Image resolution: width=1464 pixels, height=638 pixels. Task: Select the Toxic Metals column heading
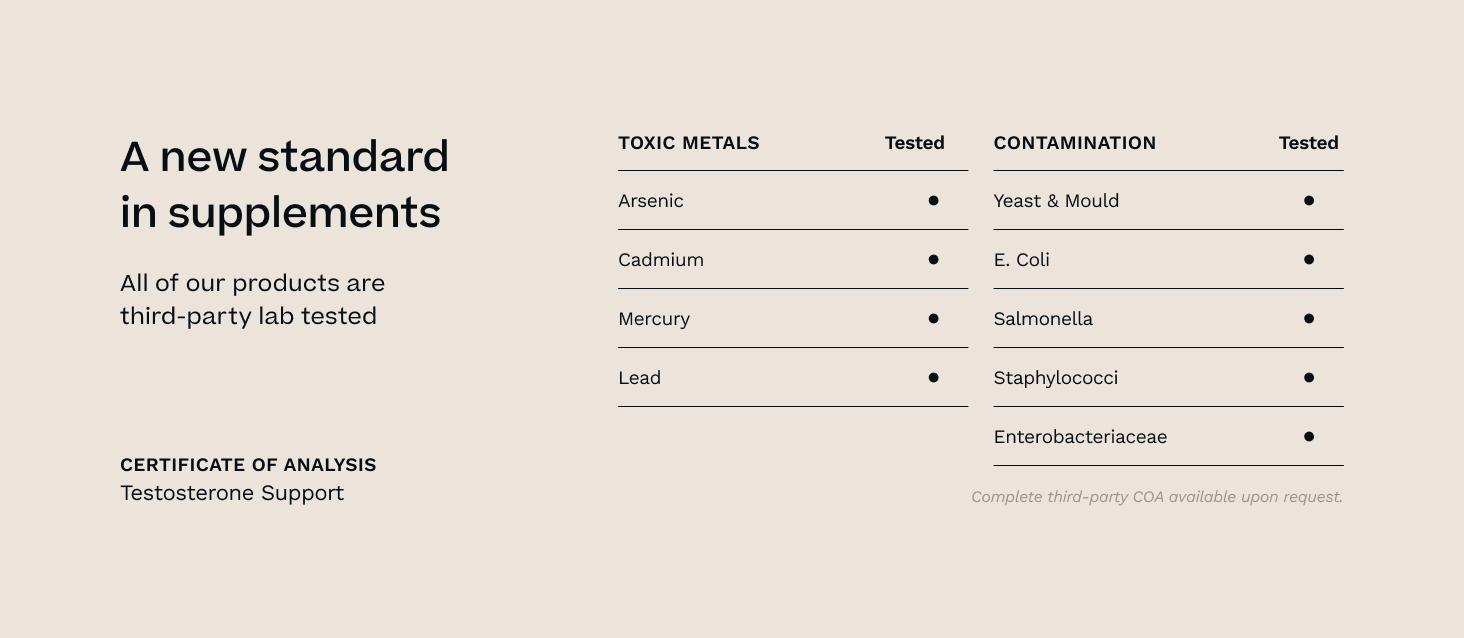689,143
